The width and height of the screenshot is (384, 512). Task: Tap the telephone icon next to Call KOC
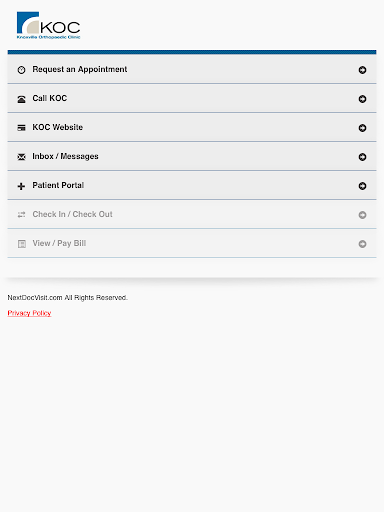(21, 99)
